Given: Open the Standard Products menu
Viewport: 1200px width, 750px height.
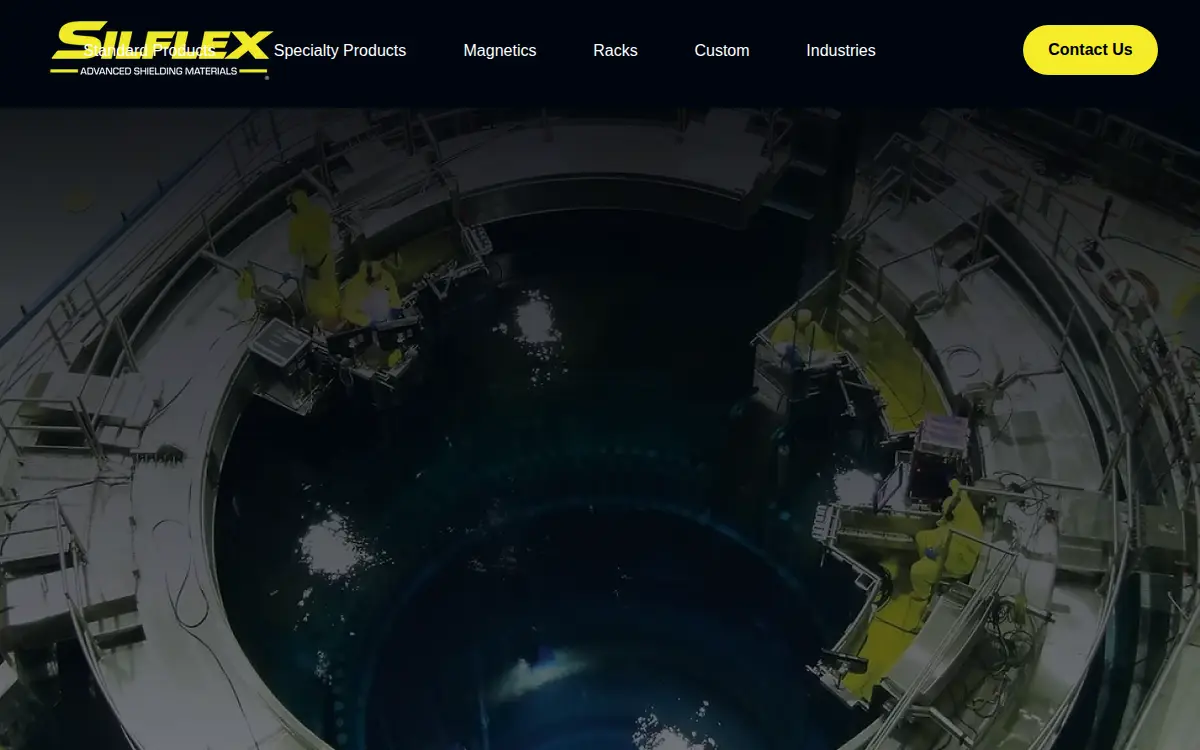Looking at the screenshot, I should pyautogui.click(x=149, y=50).
